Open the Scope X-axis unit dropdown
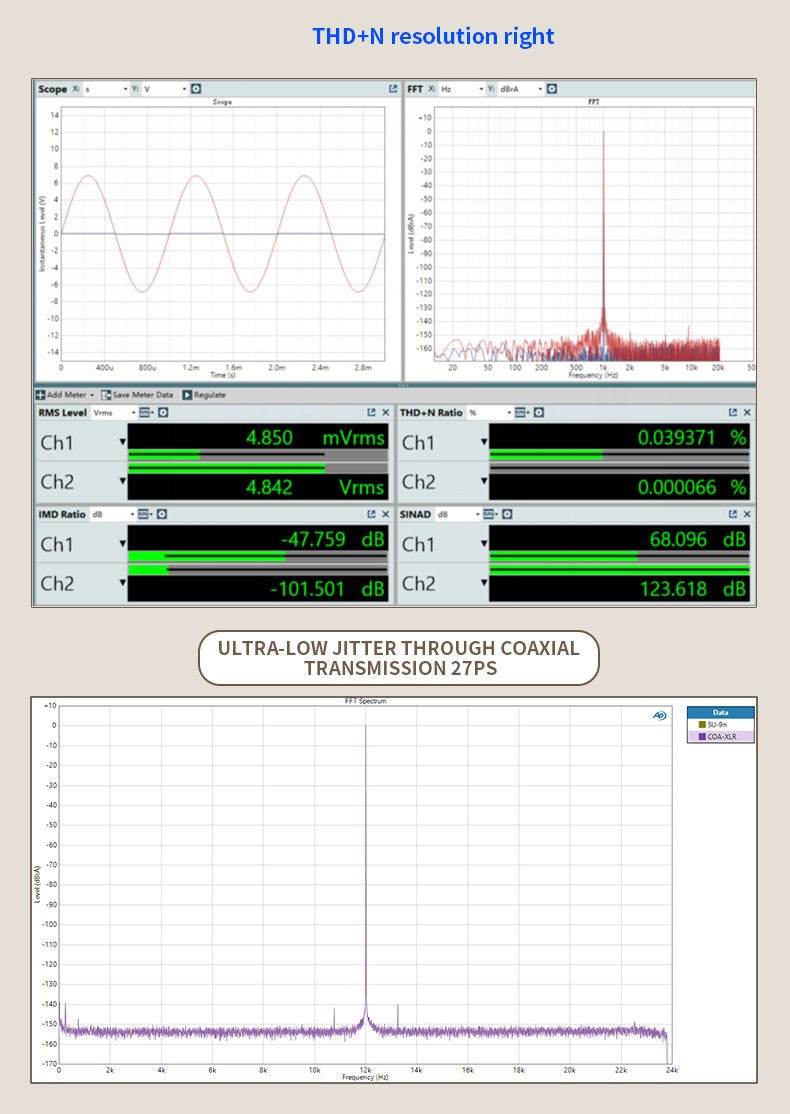Viewport: 790px width, 1114px height. tap(106, 89)
